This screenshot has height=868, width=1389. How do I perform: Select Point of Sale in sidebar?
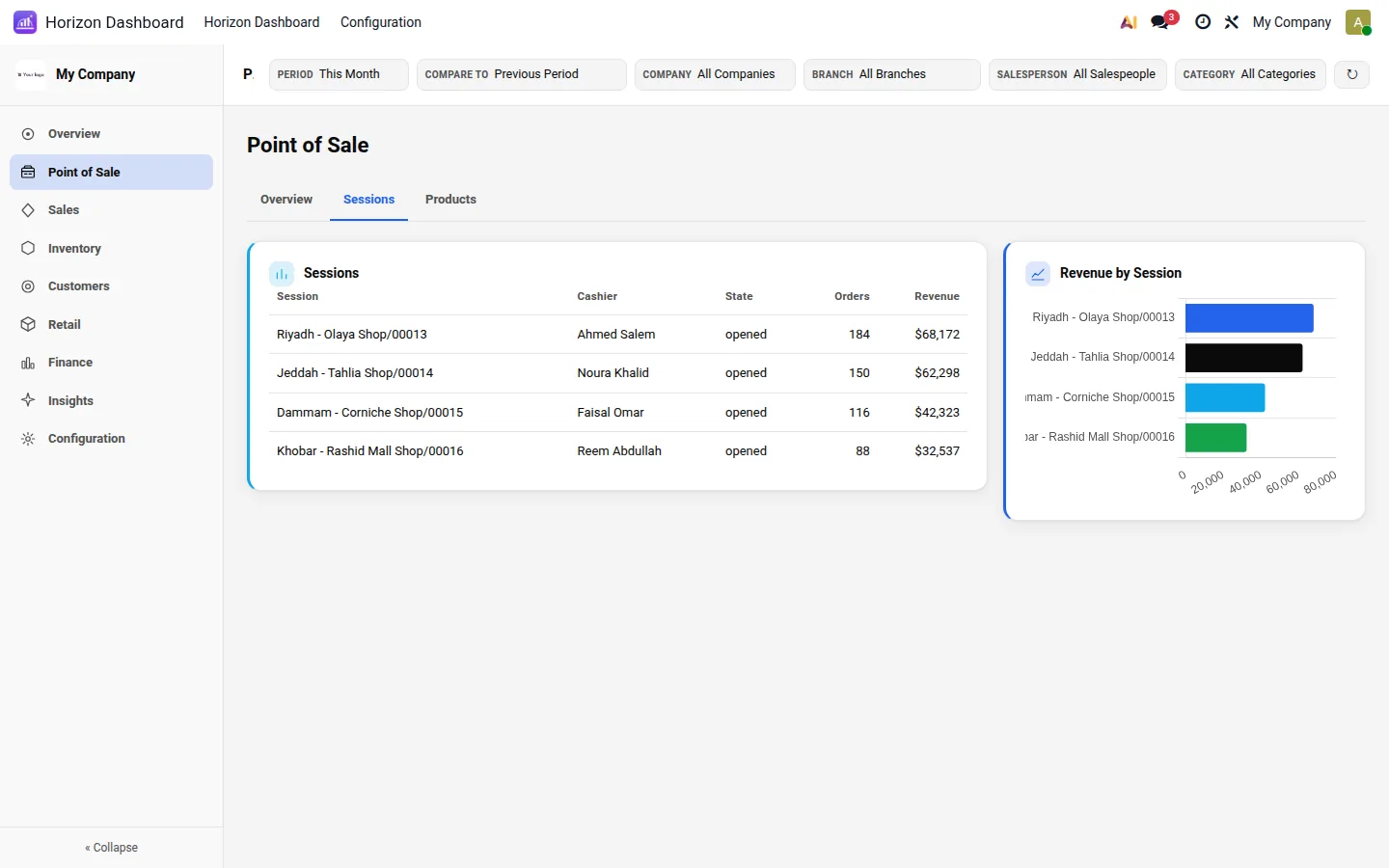pyautogui.click(x=111, y=173)
